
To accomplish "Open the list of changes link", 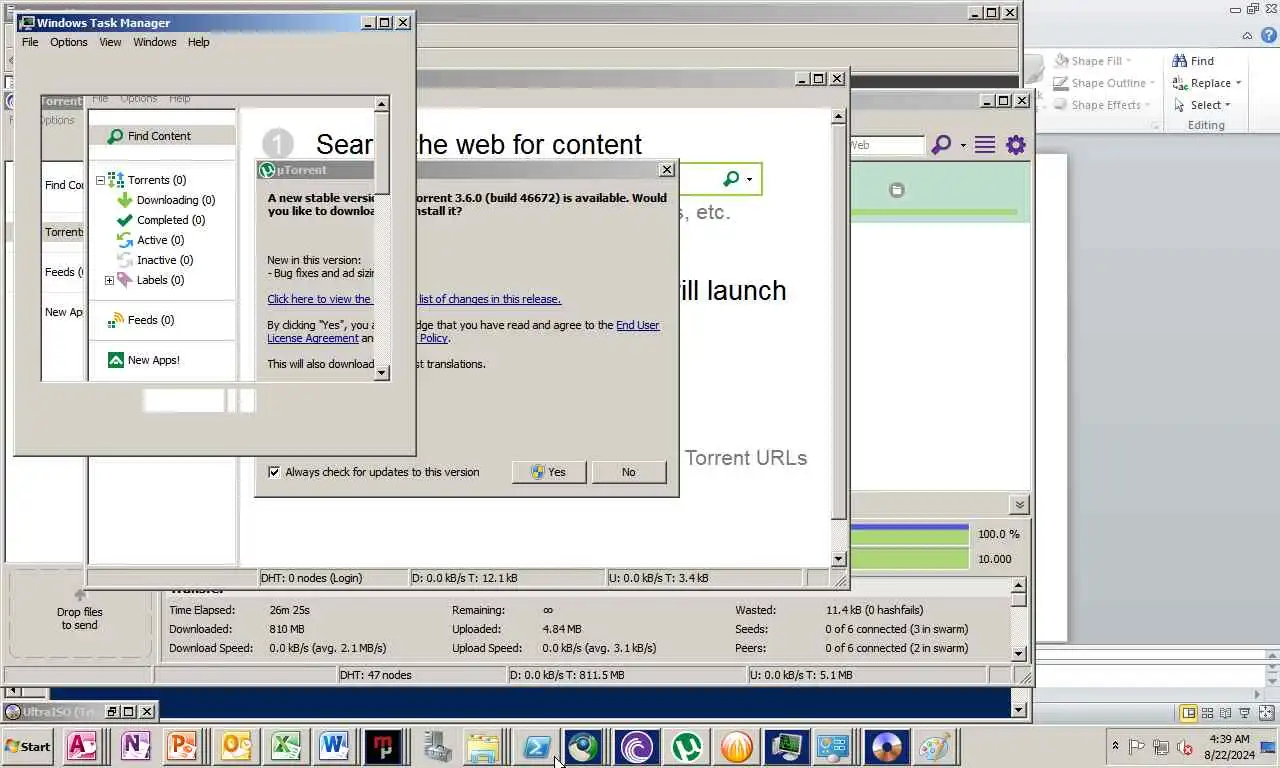I will [414, 299].
